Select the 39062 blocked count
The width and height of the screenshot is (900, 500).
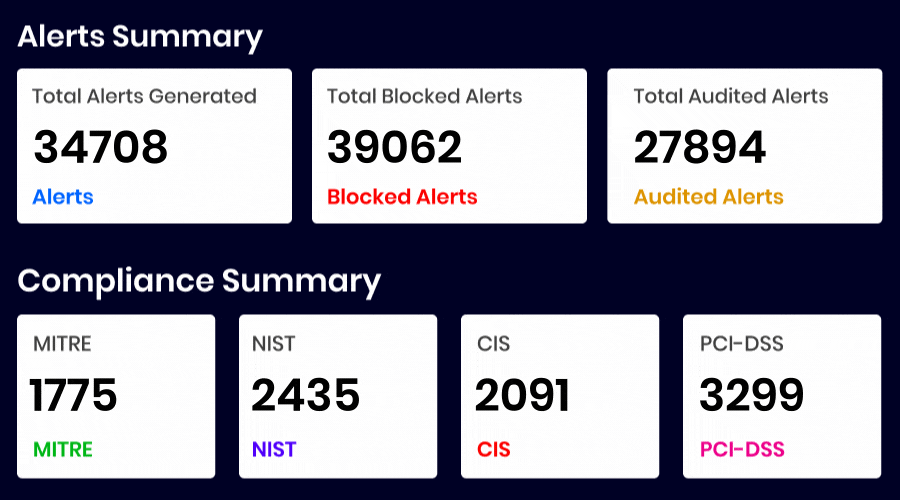(x=394, y=147)
